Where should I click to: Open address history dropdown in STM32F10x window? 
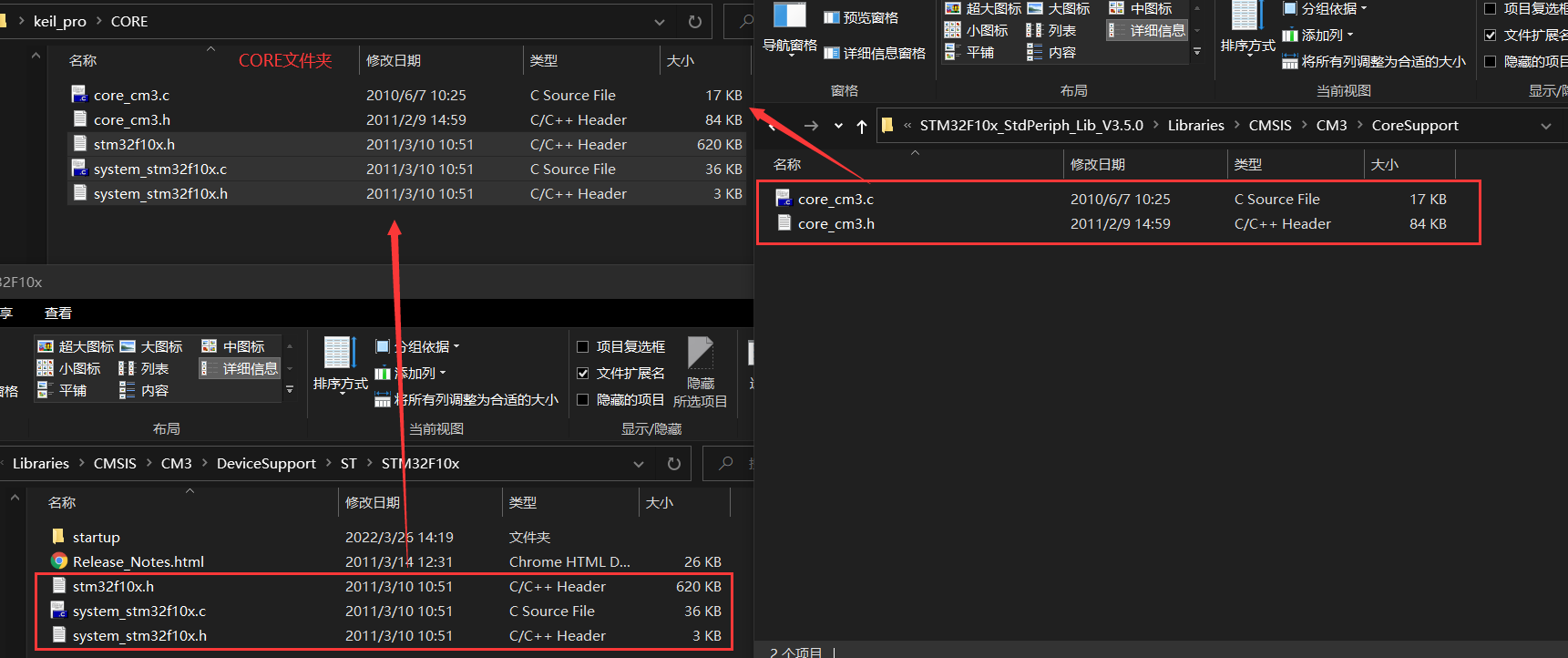coord(639,464)
